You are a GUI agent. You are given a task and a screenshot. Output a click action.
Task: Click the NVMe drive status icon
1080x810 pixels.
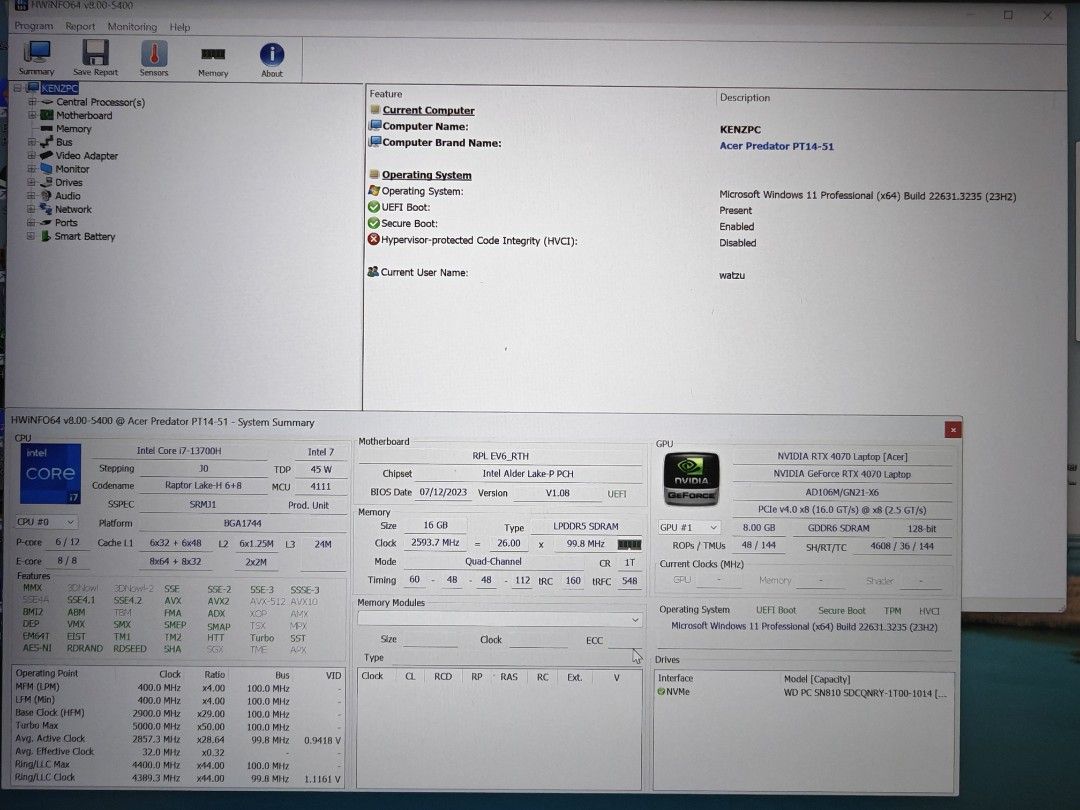pos(661,692)
